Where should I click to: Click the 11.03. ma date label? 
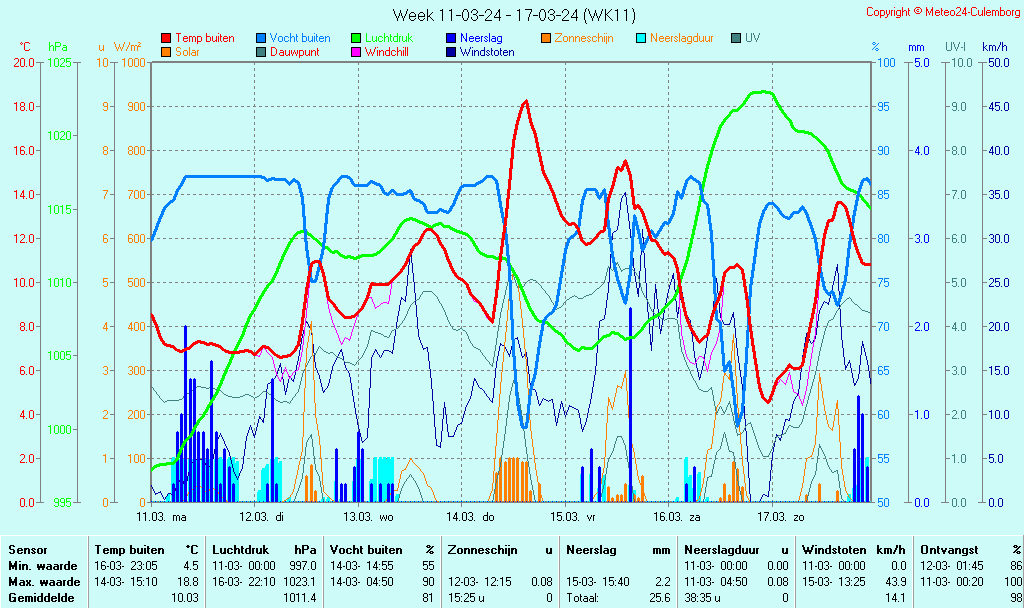162,517
